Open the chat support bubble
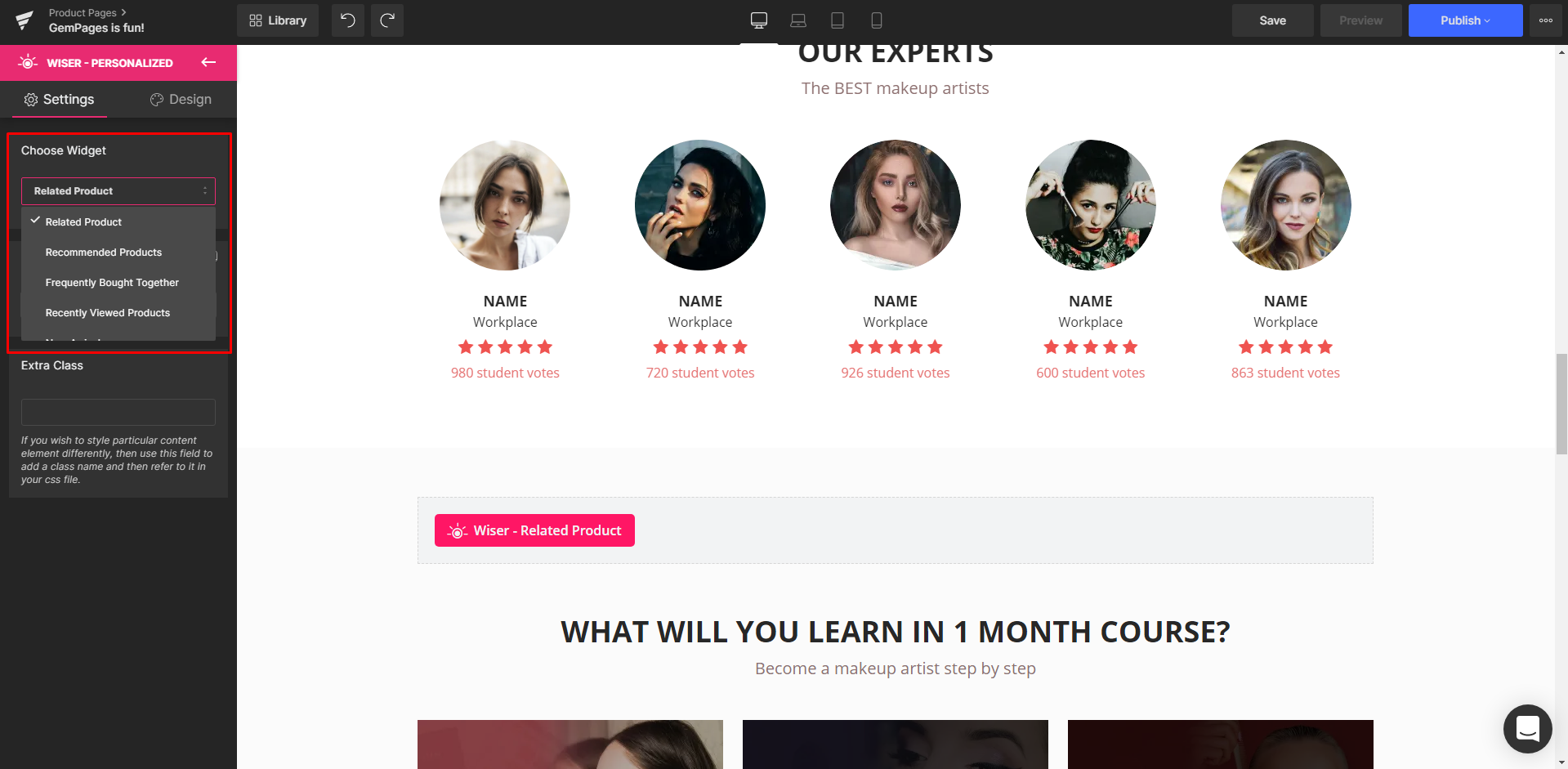Image resolution: width=1568 pixels, height=769 pixels. click(x=1527, y=728)
